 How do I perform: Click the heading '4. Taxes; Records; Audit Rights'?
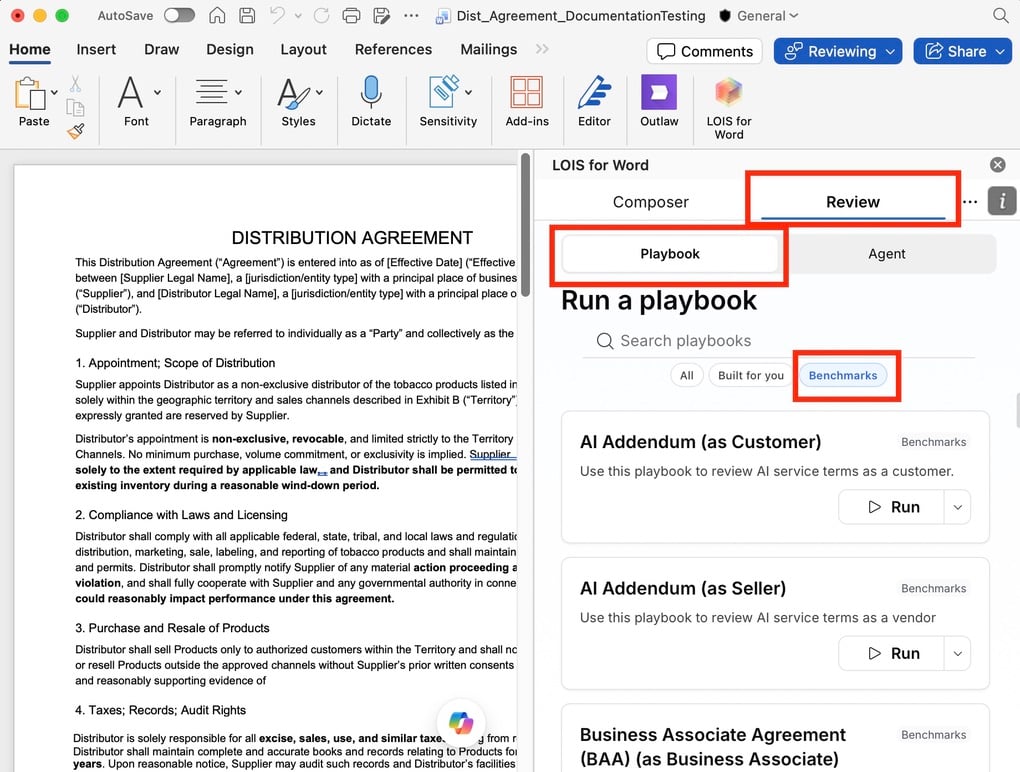point(161,710)
